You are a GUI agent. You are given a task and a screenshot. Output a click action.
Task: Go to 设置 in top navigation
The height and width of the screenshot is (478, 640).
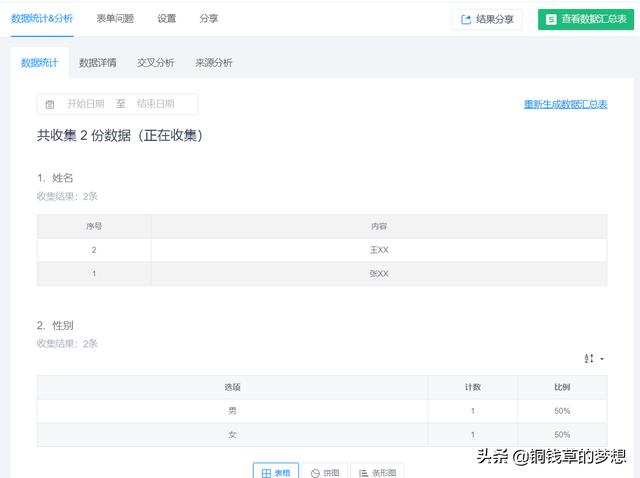(x=167, y=18)
